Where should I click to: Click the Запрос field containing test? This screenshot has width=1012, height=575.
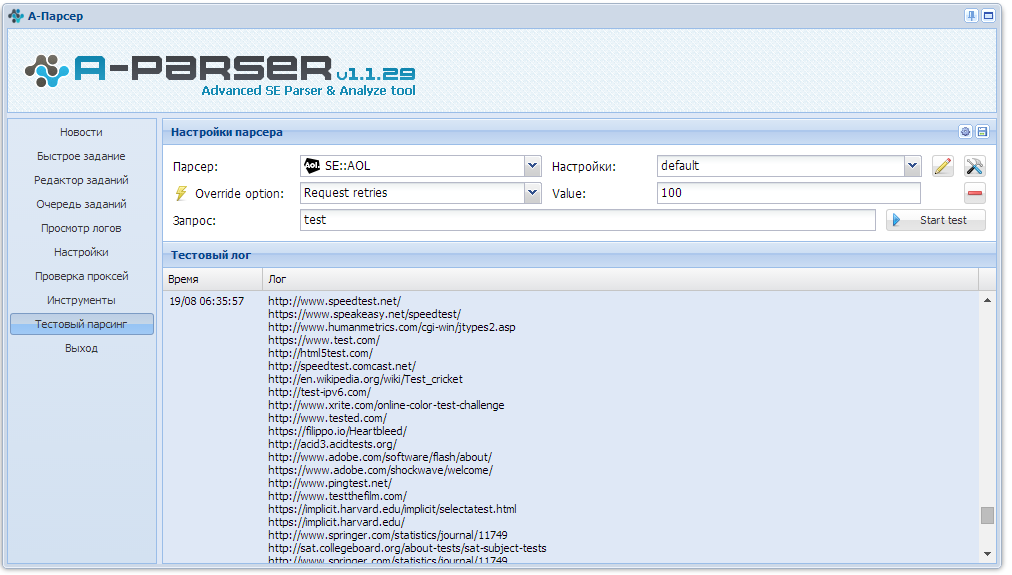587,220
